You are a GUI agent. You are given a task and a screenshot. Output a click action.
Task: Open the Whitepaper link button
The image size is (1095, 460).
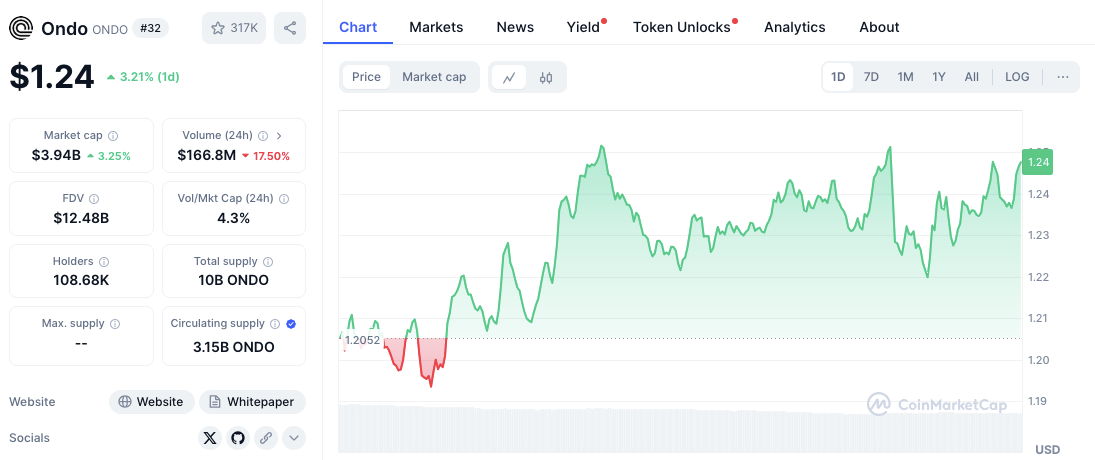(252, 402)
